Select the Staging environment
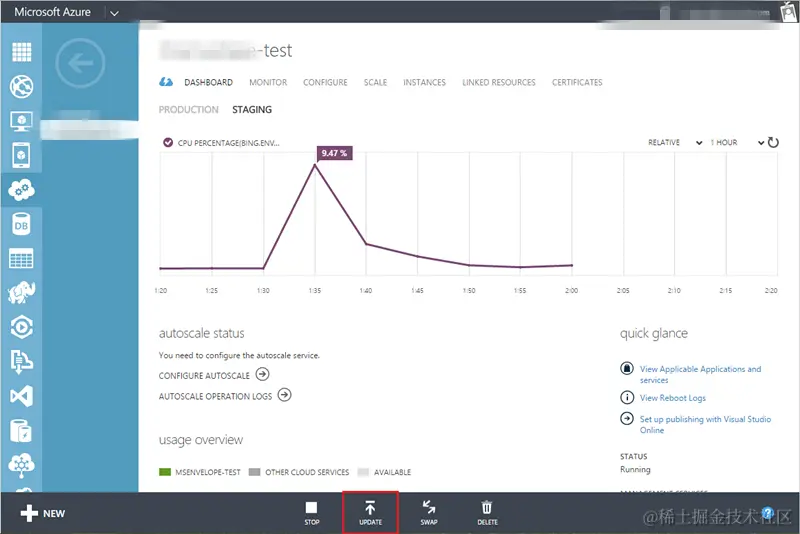 tap(252, 110)
